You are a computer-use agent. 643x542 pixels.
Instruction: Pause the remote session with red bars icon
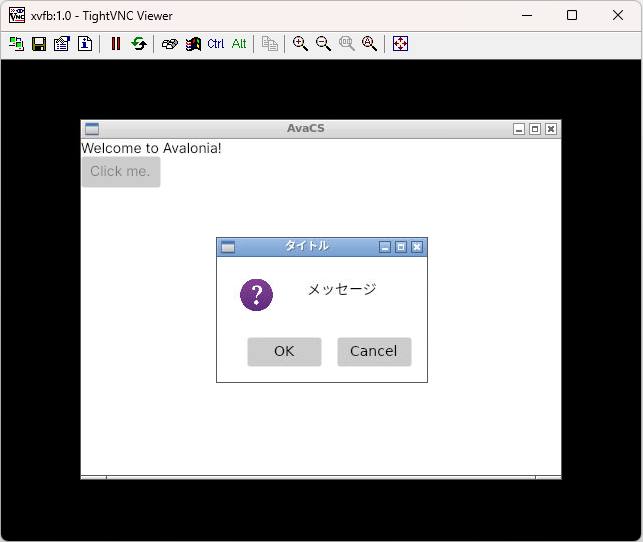click(x=116, y=44)
